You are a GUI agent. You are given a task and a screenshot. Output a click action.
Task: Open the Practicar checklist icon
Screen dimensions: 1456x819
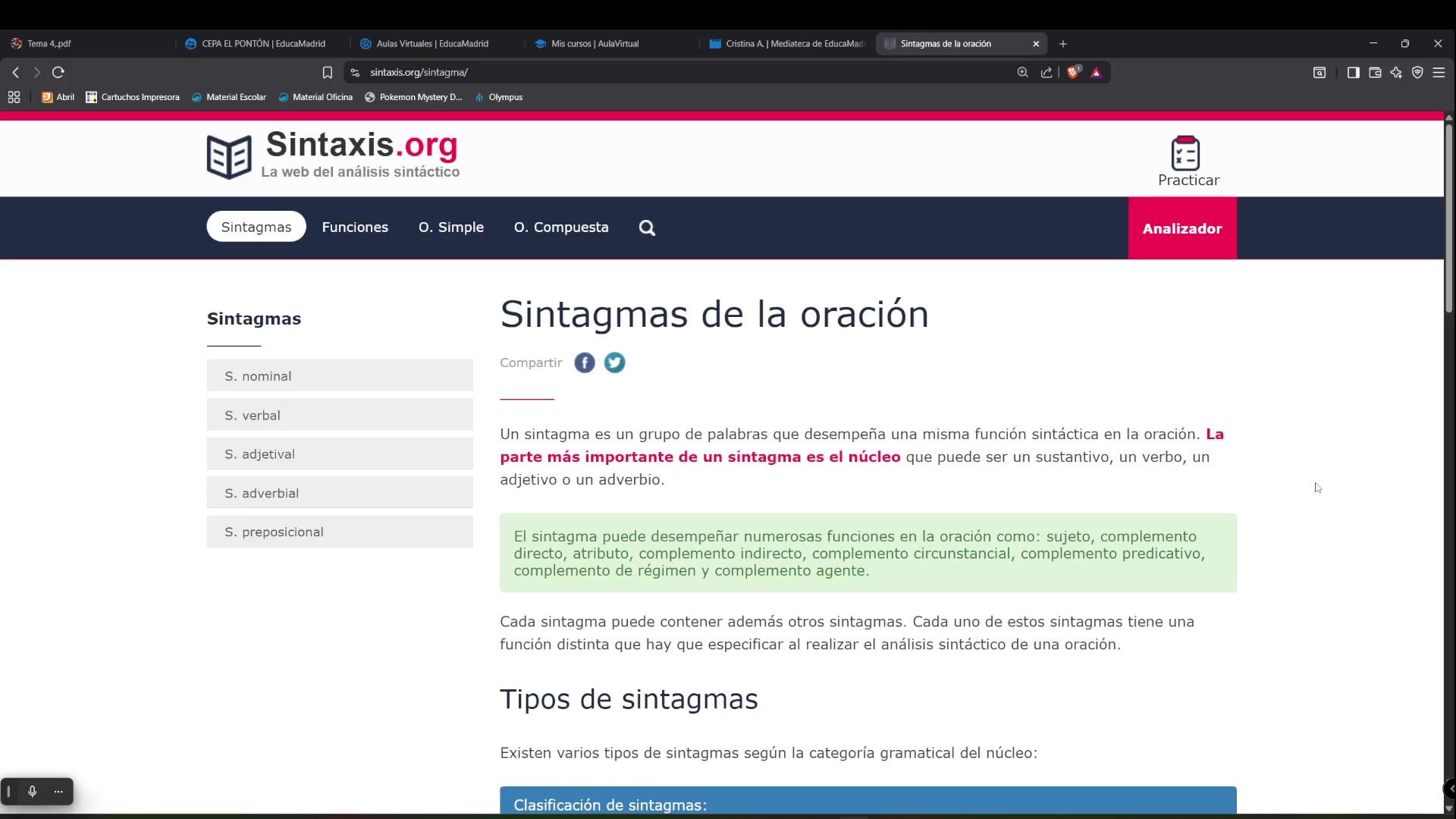(x=1186, y=154)
